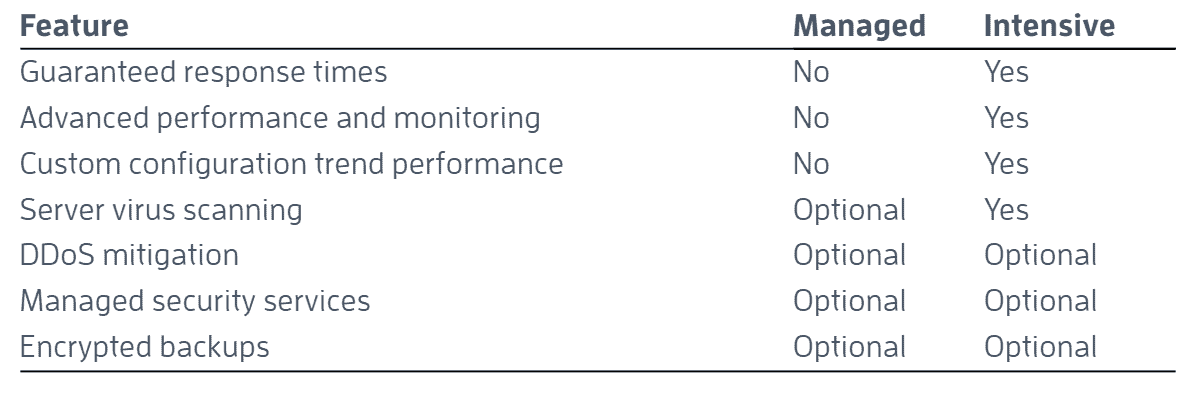Click Custom configuration trend performance text
Viewport: 1201px width, 398px height.
click(292, 164)
